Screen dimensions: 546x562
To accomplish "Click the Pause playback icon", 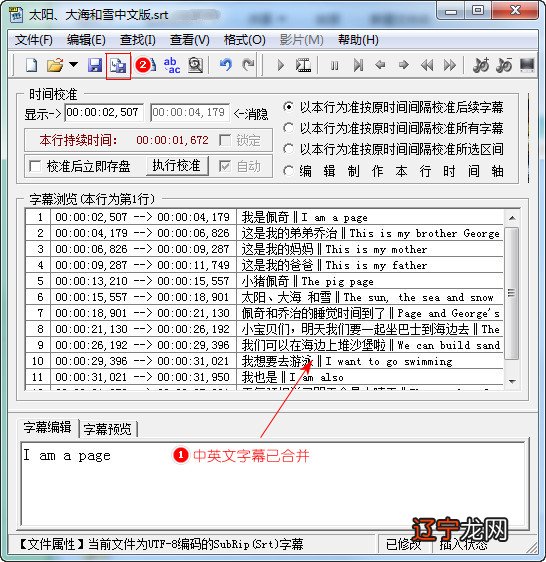I will [334, 66].
